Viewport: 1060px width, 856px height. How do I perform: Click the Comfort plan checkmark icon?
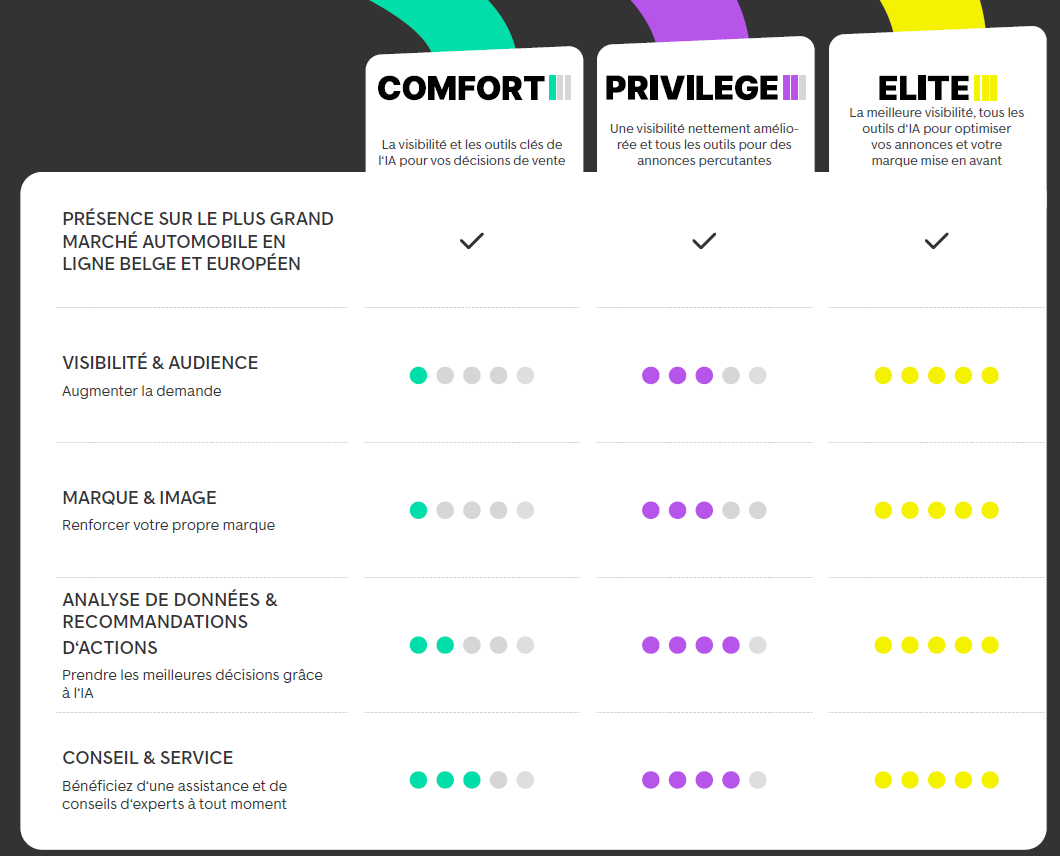pos(471,241)
